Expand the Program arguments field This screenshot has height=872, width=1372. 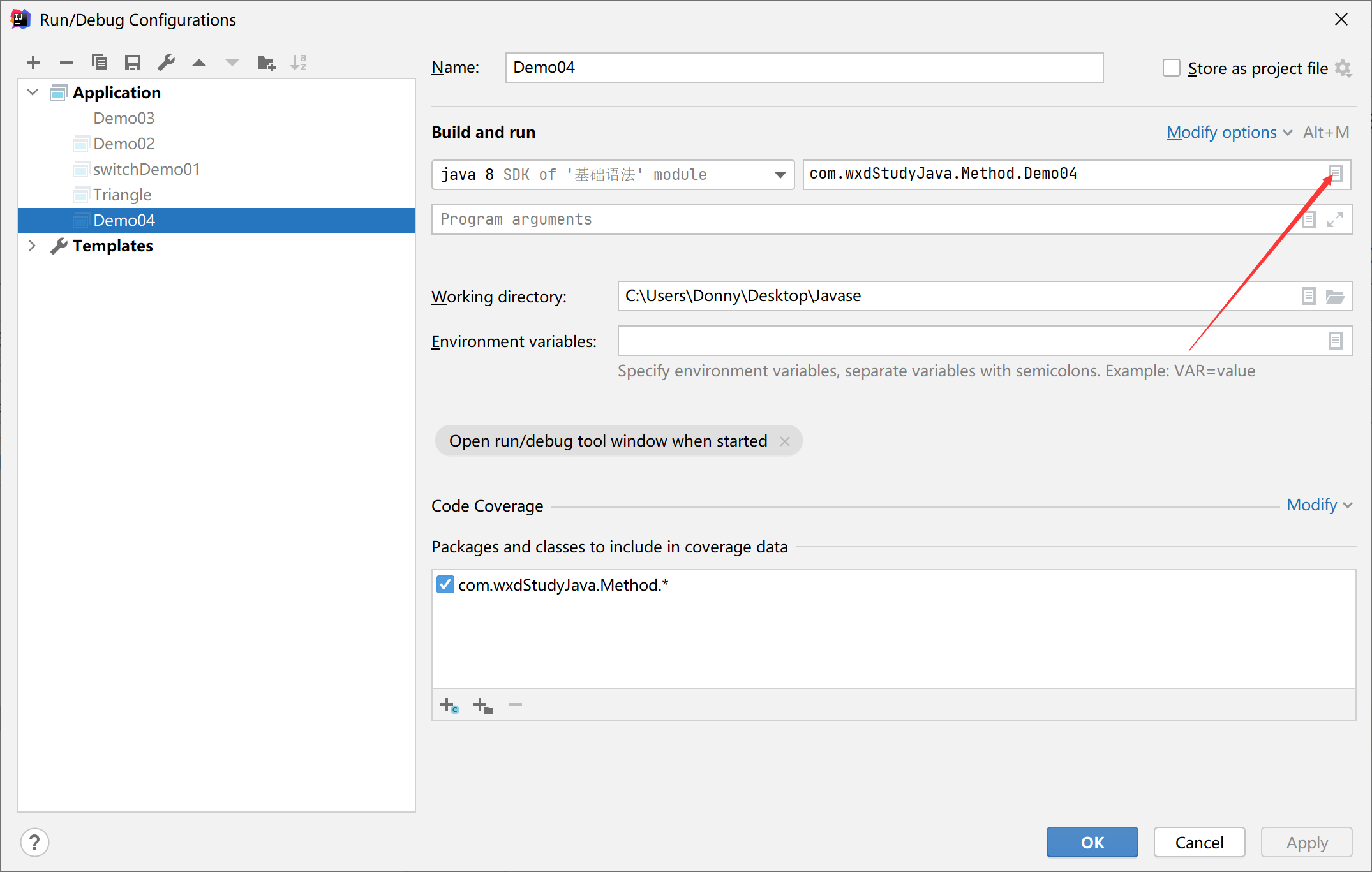click(1335, 219)
